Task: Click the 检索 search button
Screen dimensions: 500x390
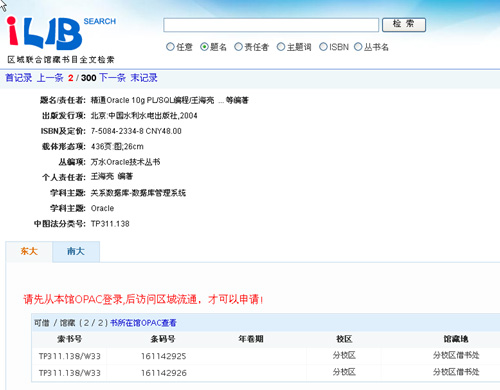Action: pos(404,25)
